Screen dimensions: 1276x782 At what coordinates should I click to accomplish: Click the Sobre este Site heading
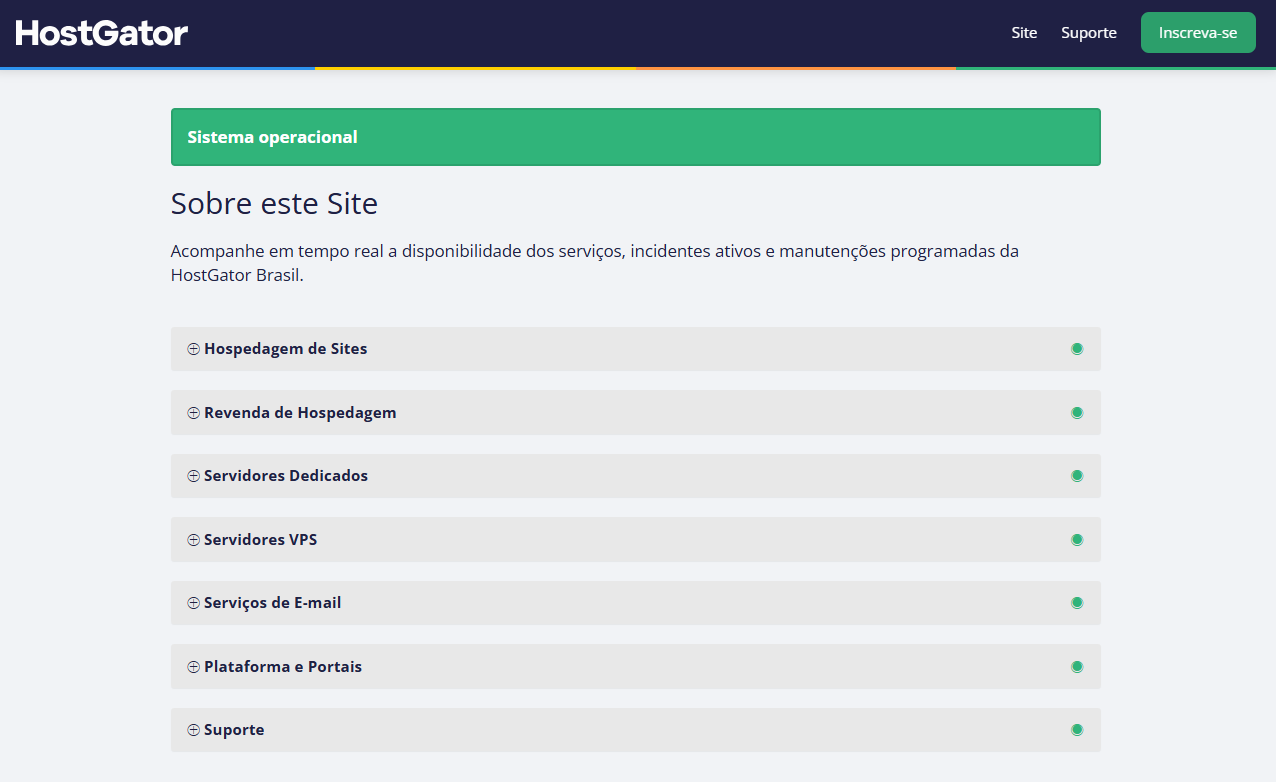coord(274,204)
